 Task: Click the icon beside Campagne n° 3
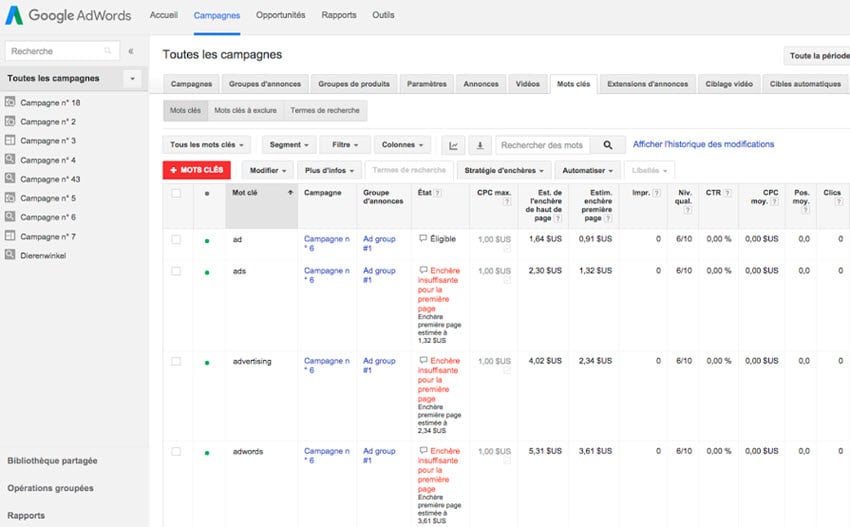tap(10, 140)
